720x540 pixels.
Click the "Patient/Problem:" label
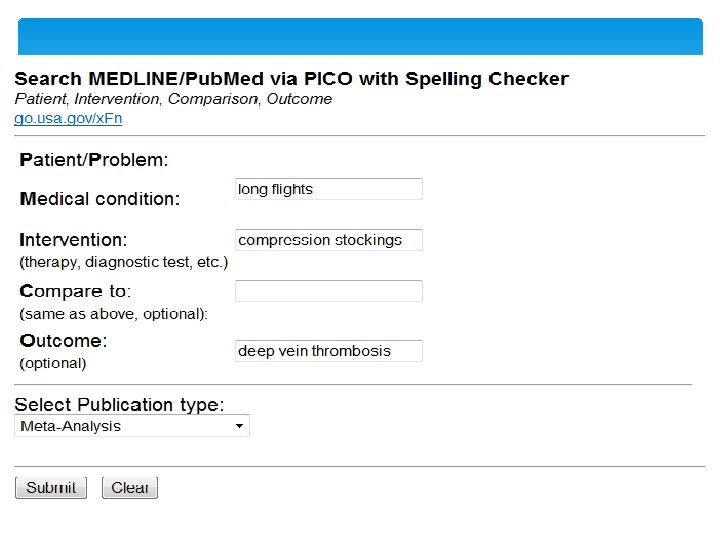tap(95, 160)
